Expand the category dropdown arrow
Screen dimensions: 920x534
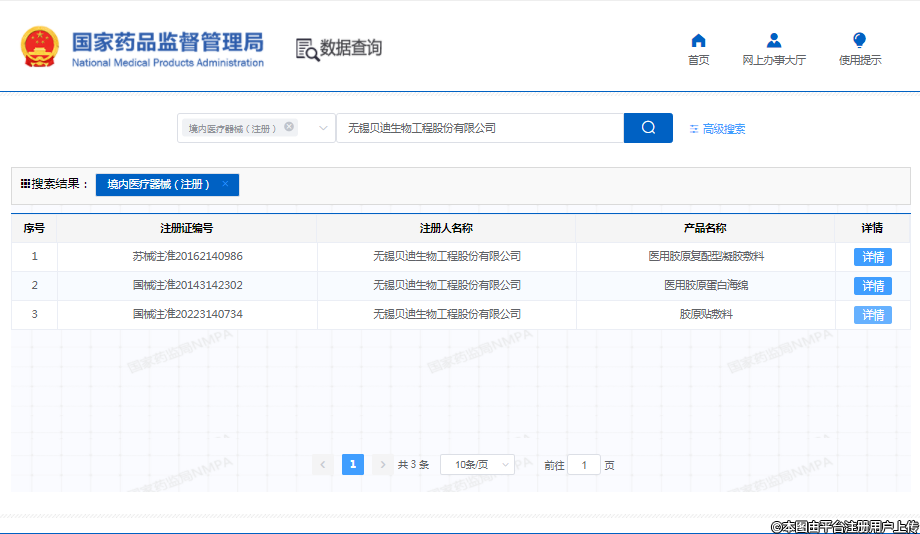323,128
